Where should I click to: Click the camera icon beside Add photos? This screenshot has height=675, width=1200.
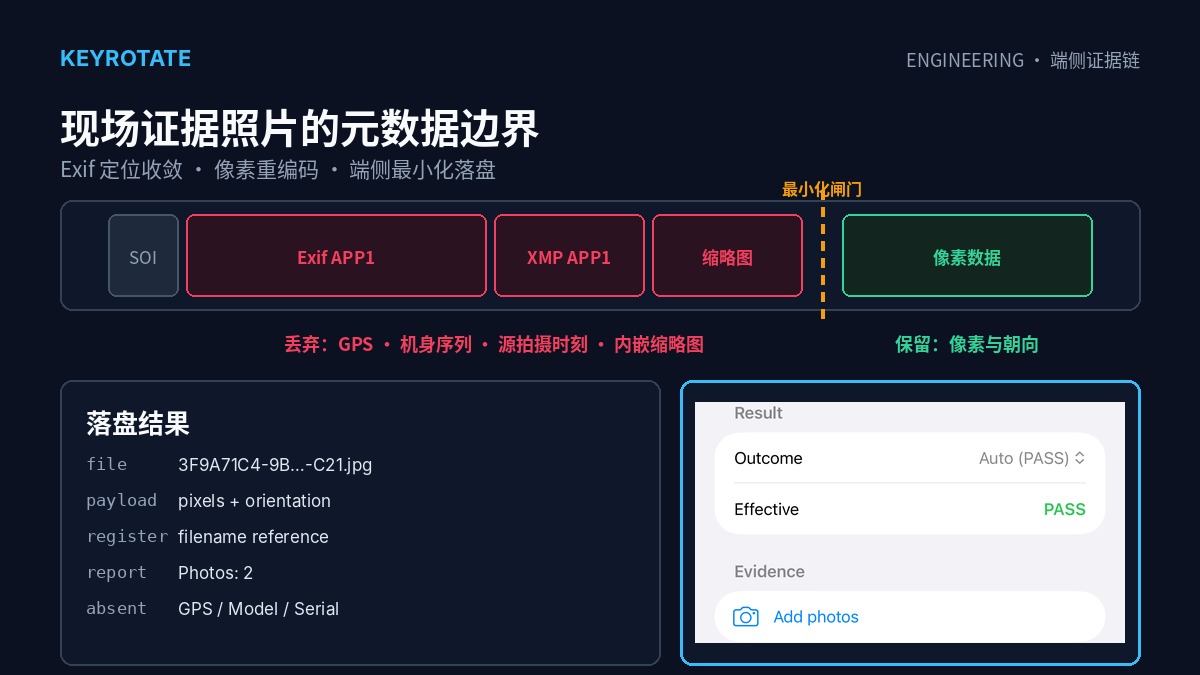[746, 617]
